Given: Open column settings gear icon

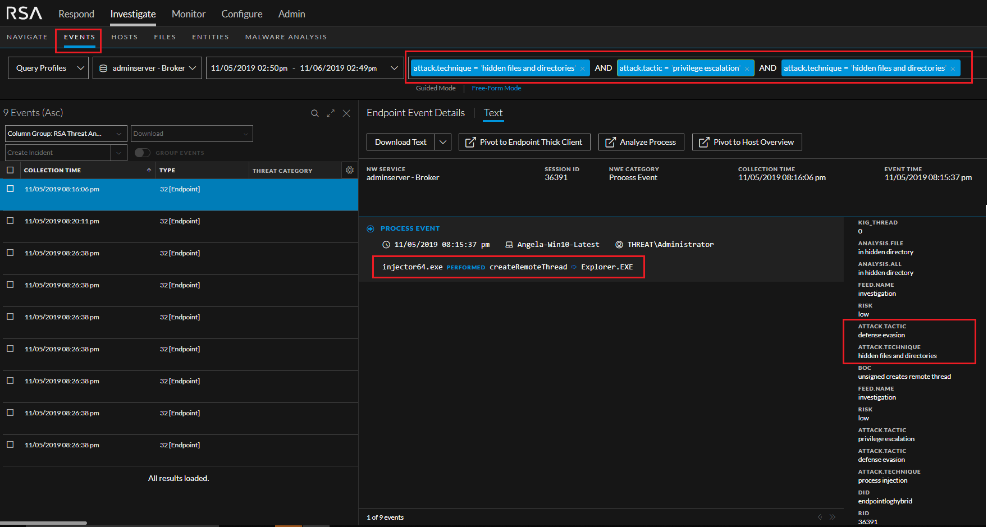Looking at the screenshot, I should (349, 171).
